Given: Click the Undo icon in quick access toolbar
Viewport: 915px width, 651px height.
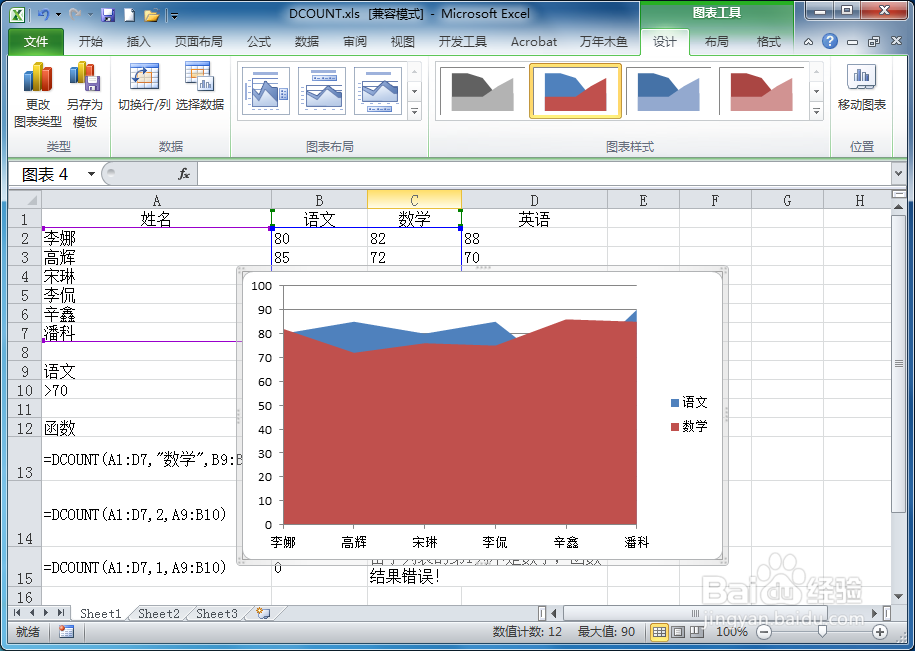Looking at the screenshot, I should click(43, 15).
